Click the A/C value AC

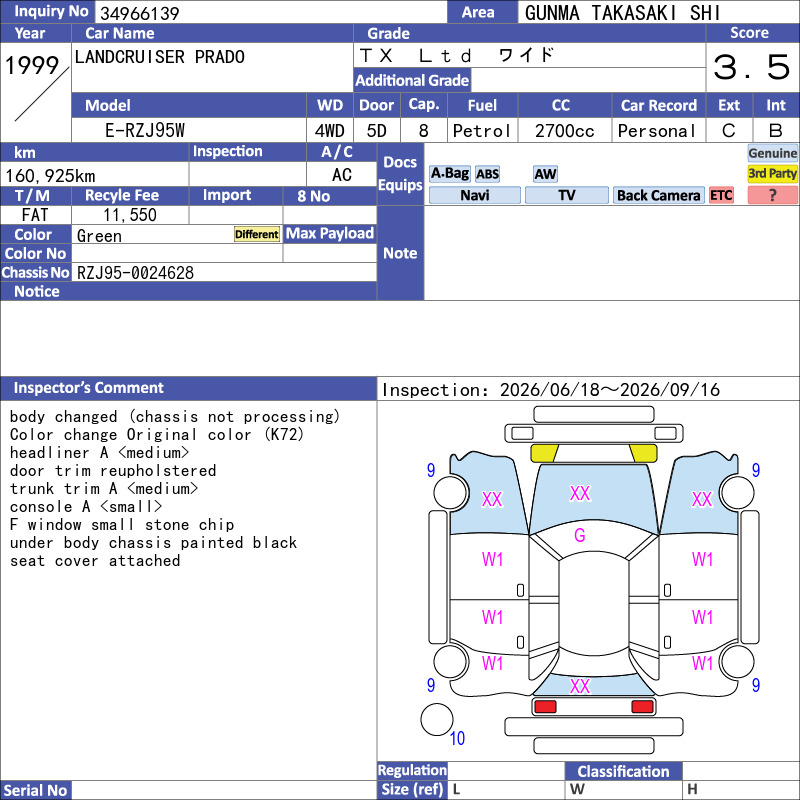[x=342, y=175]
